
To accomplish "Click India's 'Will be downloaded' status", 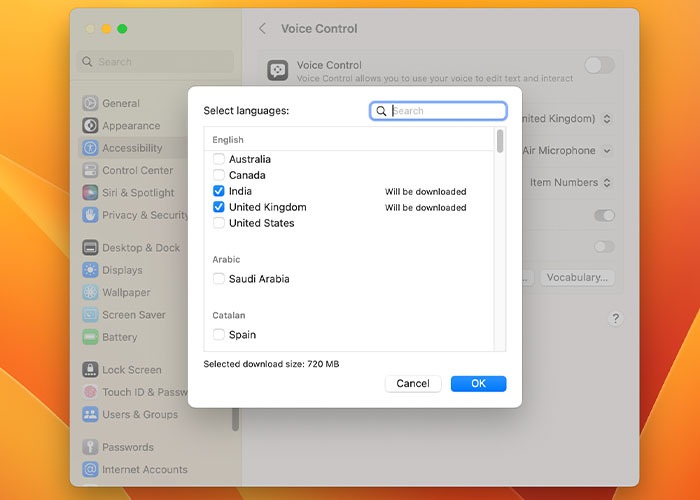I will [425, 192].
